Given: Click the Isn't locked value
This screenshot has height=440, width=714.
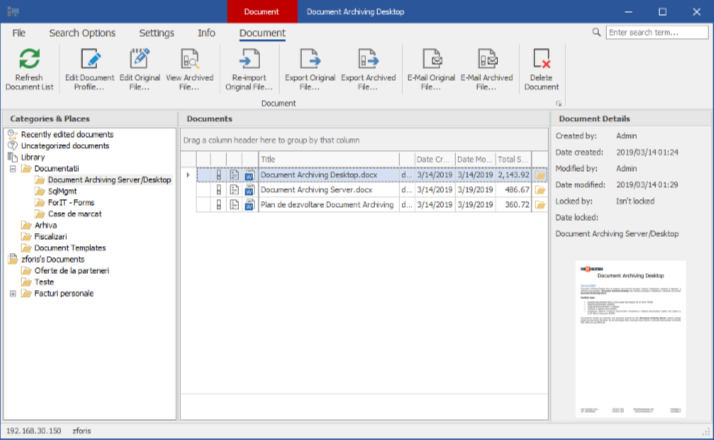Looking at the screenshot, I should click(x=635, y=201).
